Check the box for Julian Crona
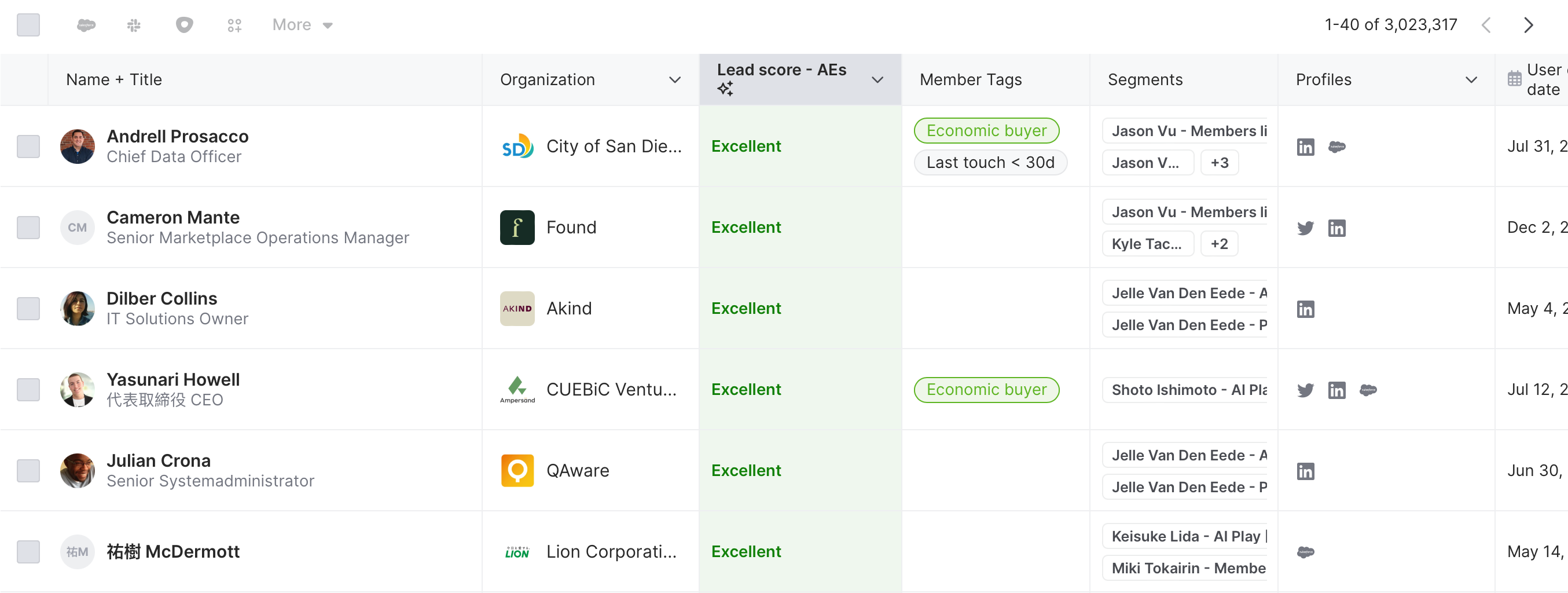 coord(28,471)
